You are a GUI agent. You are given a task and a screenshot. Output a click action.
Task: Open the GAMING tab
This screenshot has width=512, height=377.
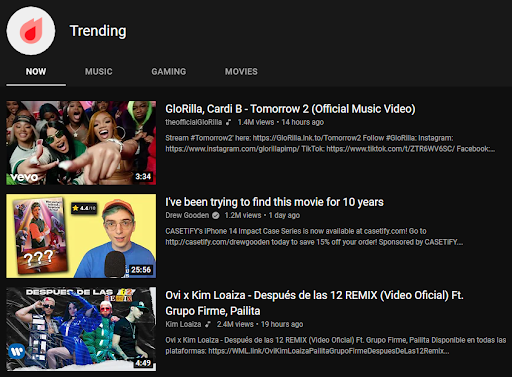pyautogui.click(x=169, y=72)
